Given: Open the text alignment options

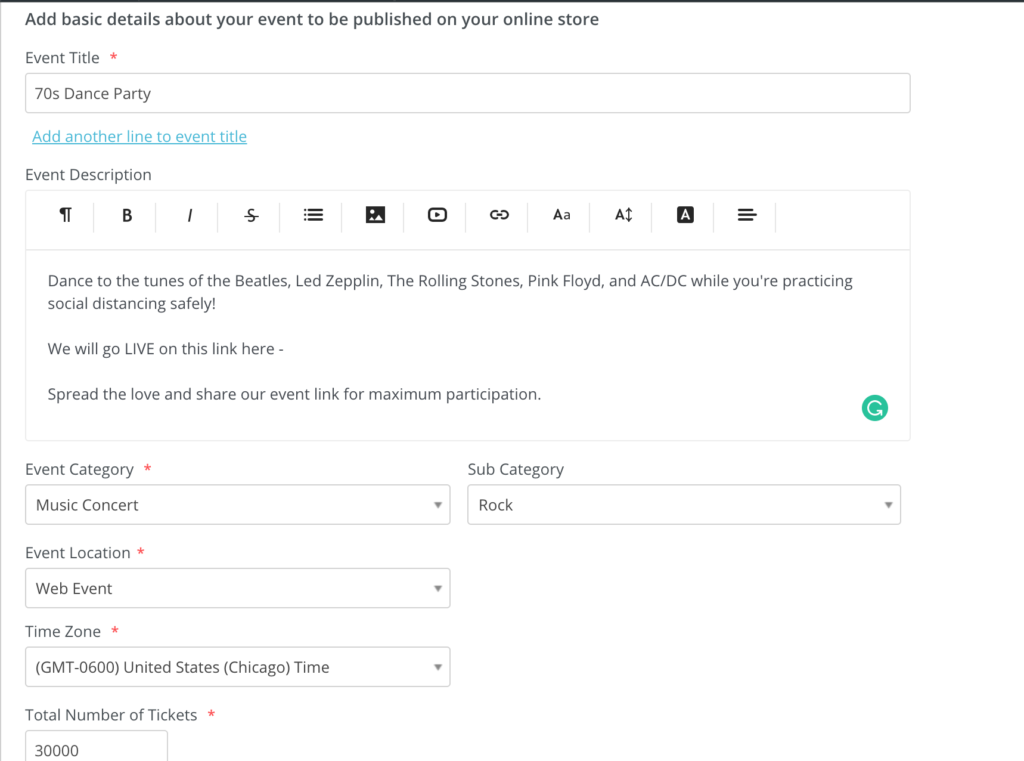Looking at the screenshot, I should (745, 215).
